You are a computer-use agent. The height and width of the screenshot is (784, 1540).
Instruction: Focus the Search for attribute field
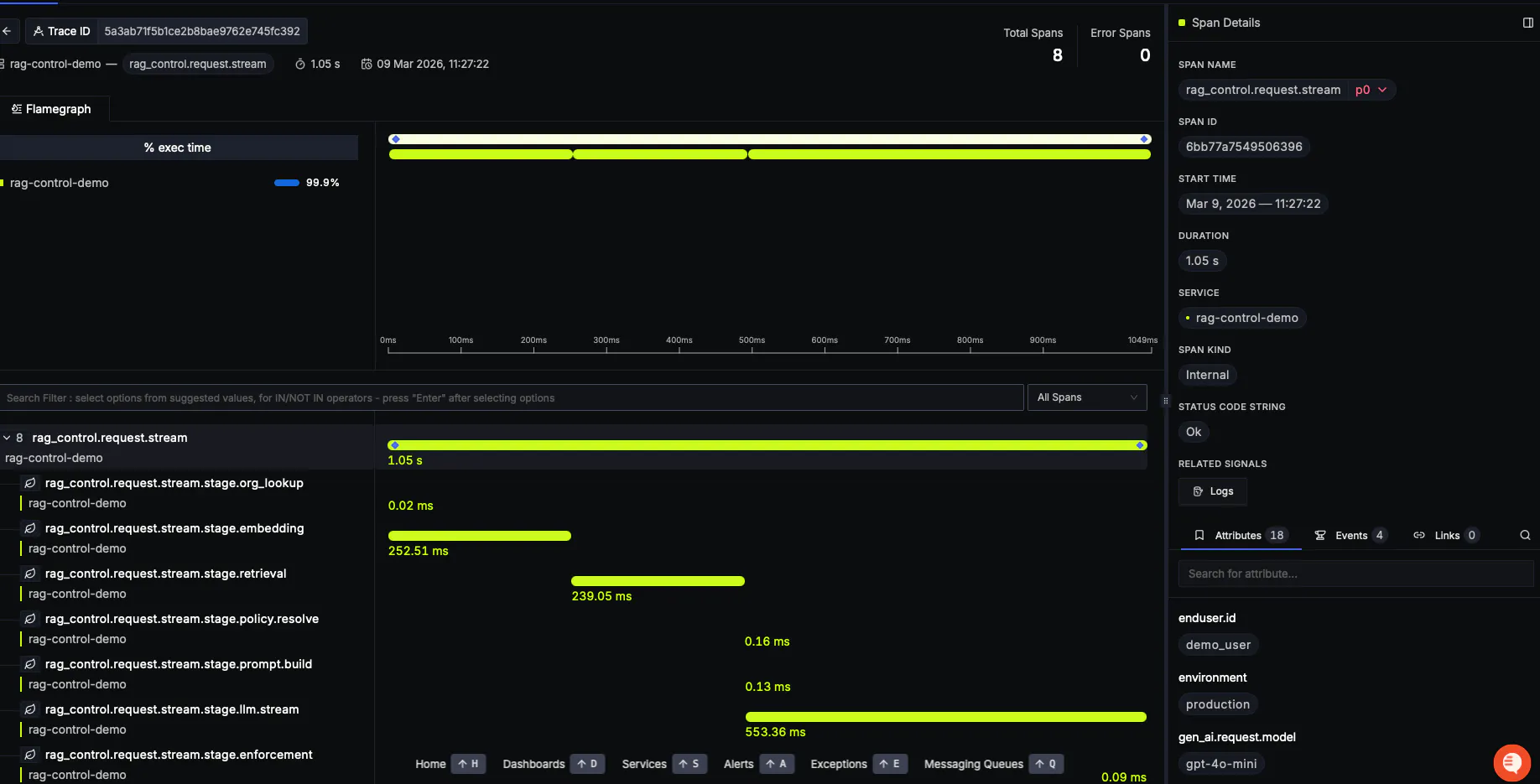(x=1356, y=574)
